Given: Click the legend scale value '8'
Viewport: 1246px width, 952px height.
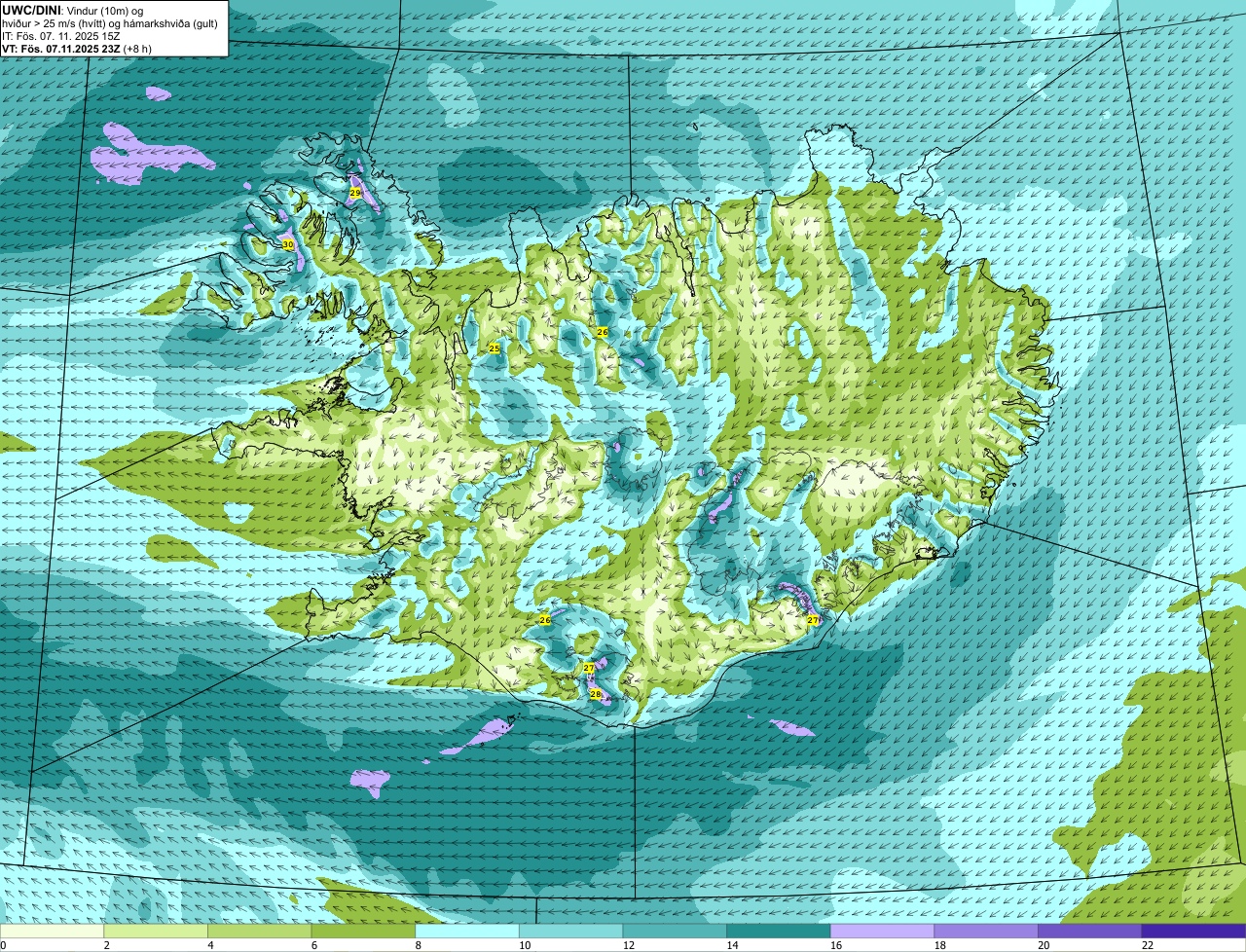Looking at the screenshot, I should click(418, 945).
